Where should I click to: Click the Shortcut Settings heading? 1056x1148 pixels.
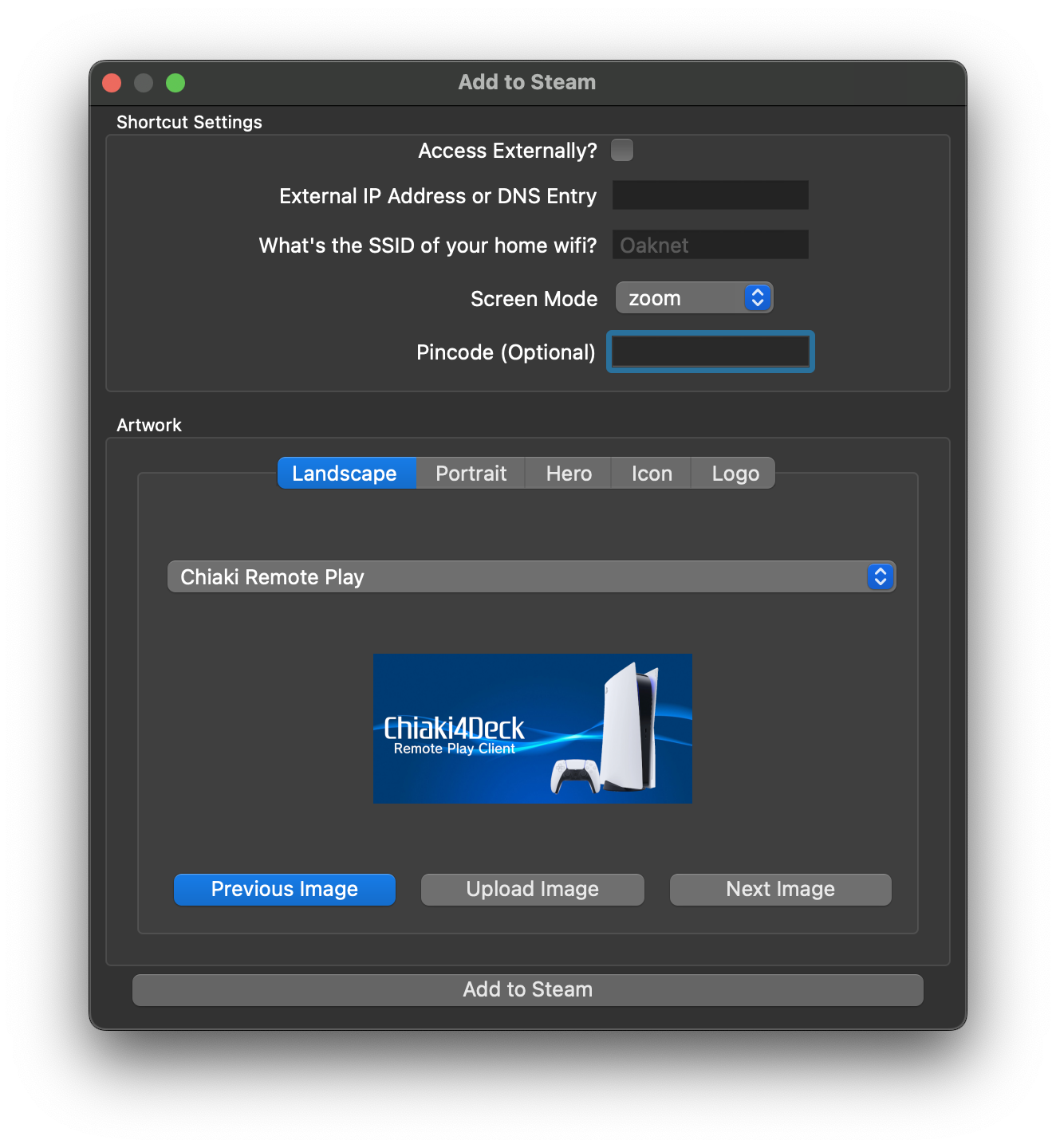point(189,122)
